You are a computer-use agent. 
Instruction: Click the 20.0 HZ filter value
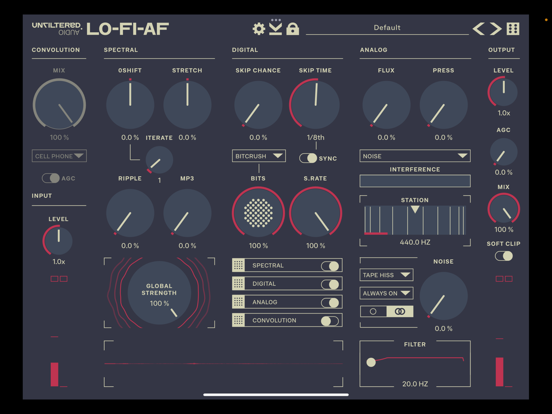tap(415, 384)
